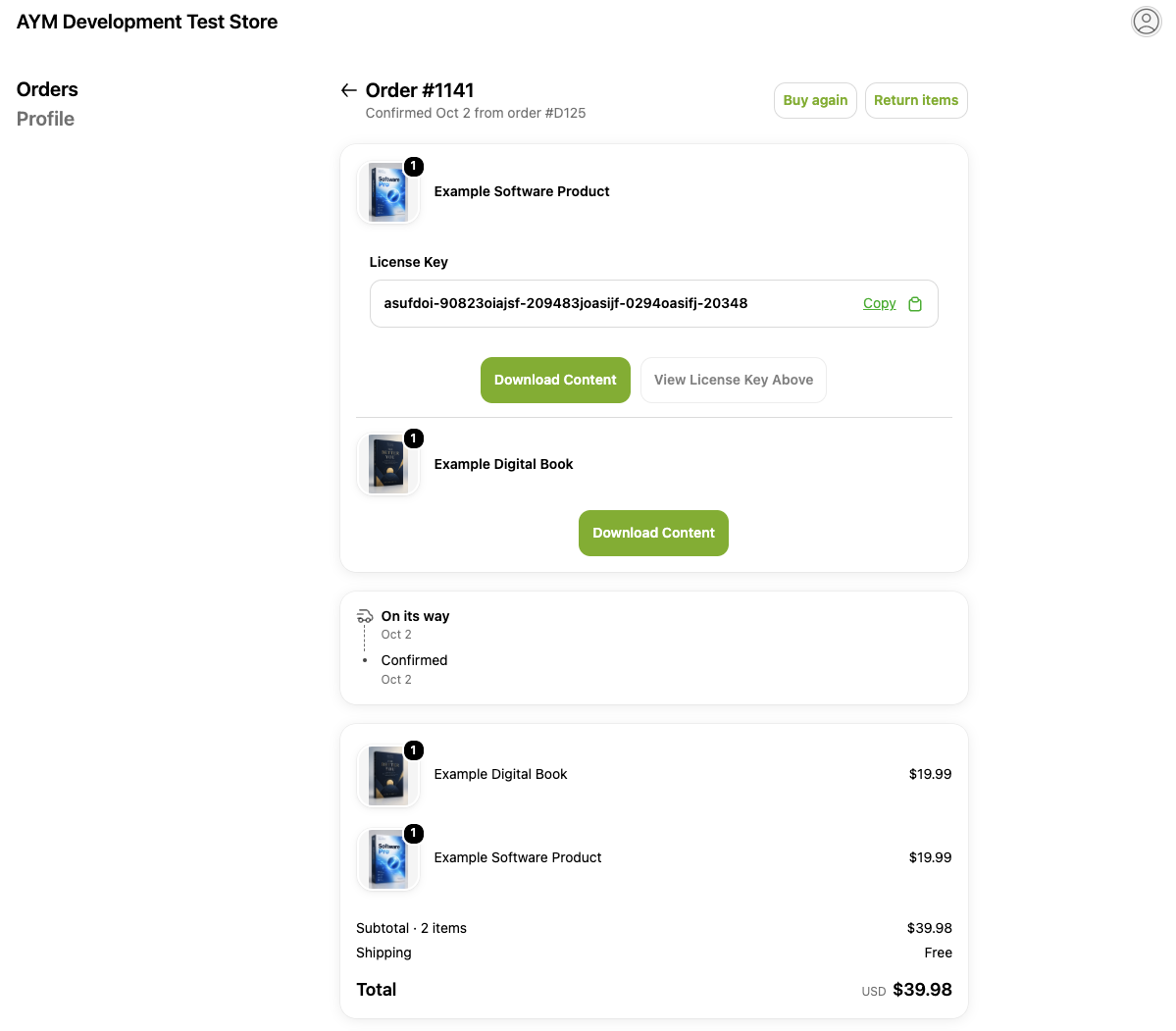
Task: Click the USD $39.98 total amount
Action: coord(906,990)
